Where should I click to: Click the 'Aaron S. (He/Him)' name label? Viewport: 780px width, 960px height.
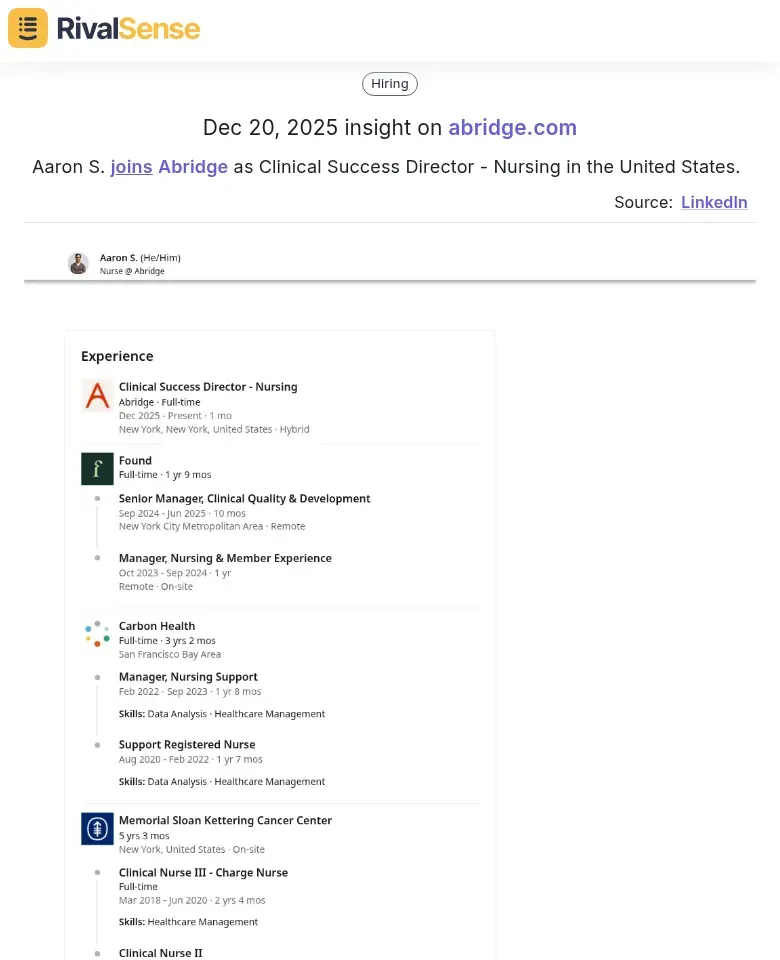click(x=140, y=257)
